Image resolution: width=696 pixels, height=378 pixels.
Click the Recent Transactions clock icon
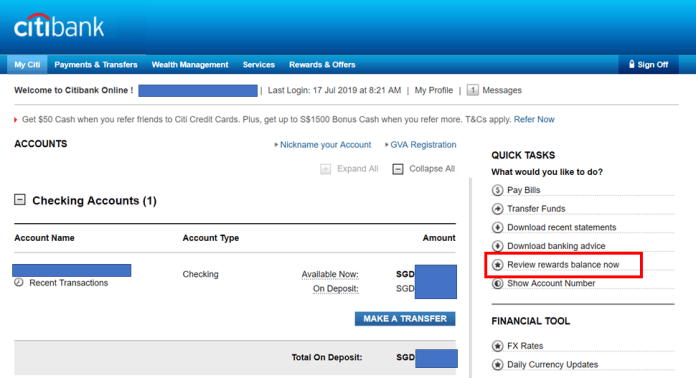pos(19,282)
